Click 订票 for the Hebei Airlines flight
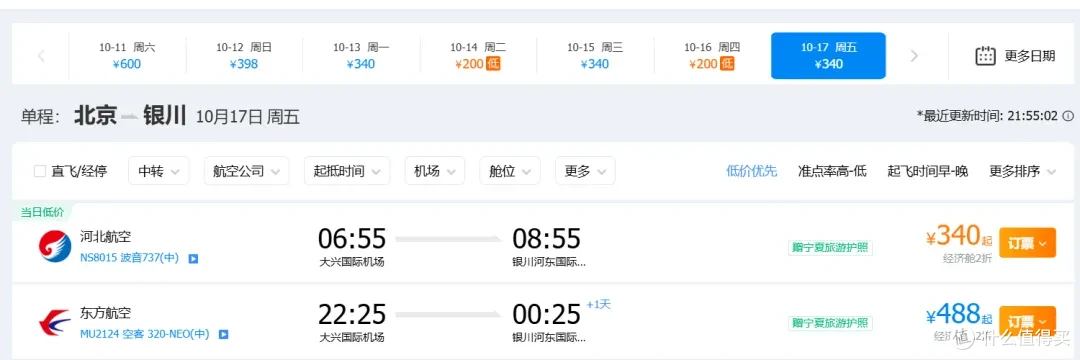The image size is (1080, 360). (1027, 243)
